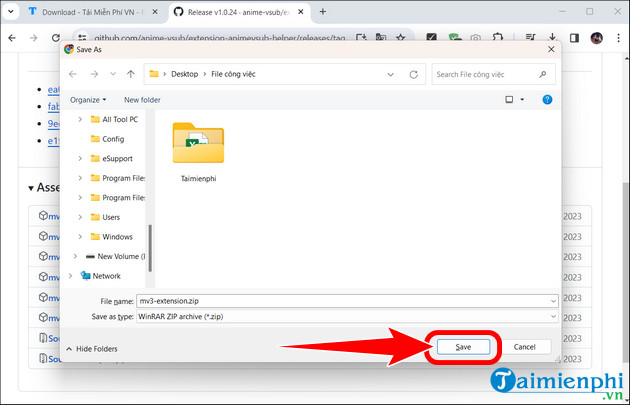Expand the Network tree node

(69, 276)
